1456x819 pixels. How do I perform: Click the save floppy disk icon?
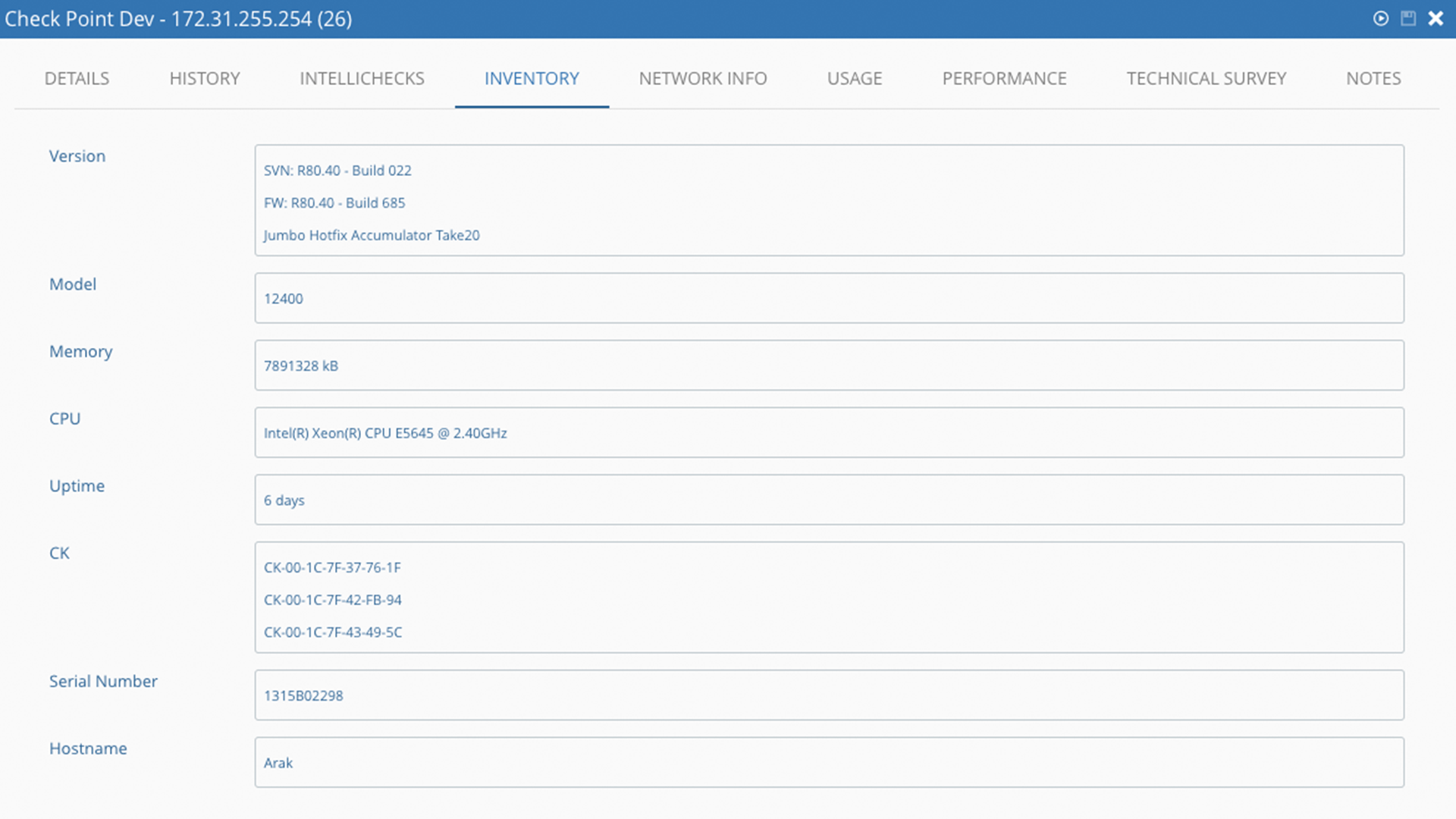point(1408,18)
